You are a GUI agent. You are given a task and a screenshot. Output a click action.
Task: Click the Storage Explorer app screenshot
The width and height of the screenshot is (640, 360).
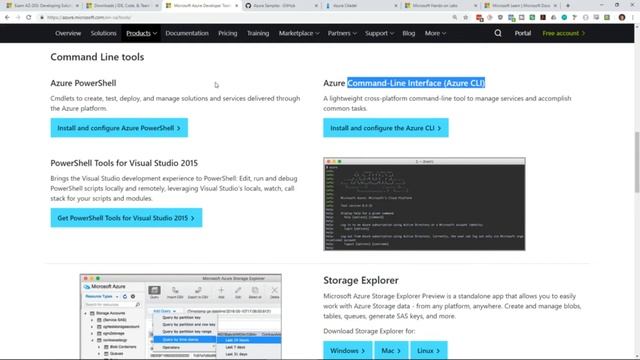click(181, 317)
